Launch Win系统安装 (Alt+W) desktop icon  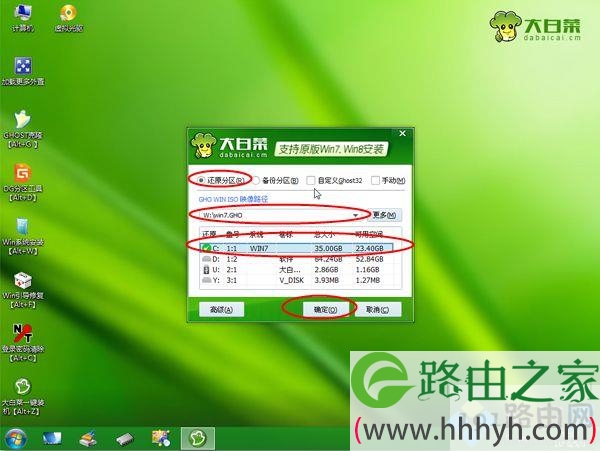[x=23, y=236]
